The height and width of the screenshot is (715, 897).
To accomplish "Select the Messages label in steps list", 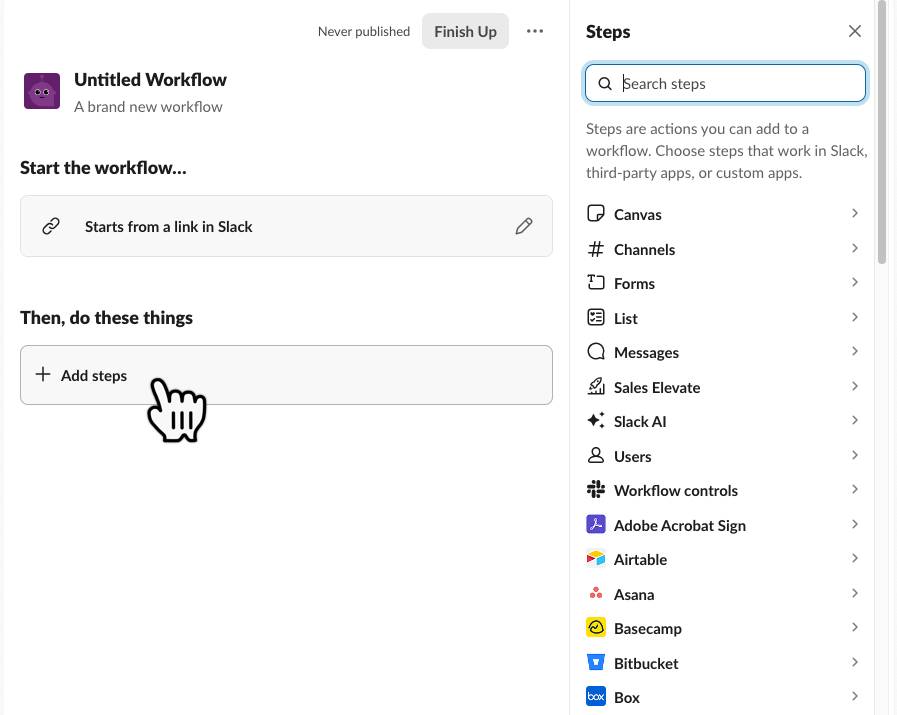I will tap(646, 352).
